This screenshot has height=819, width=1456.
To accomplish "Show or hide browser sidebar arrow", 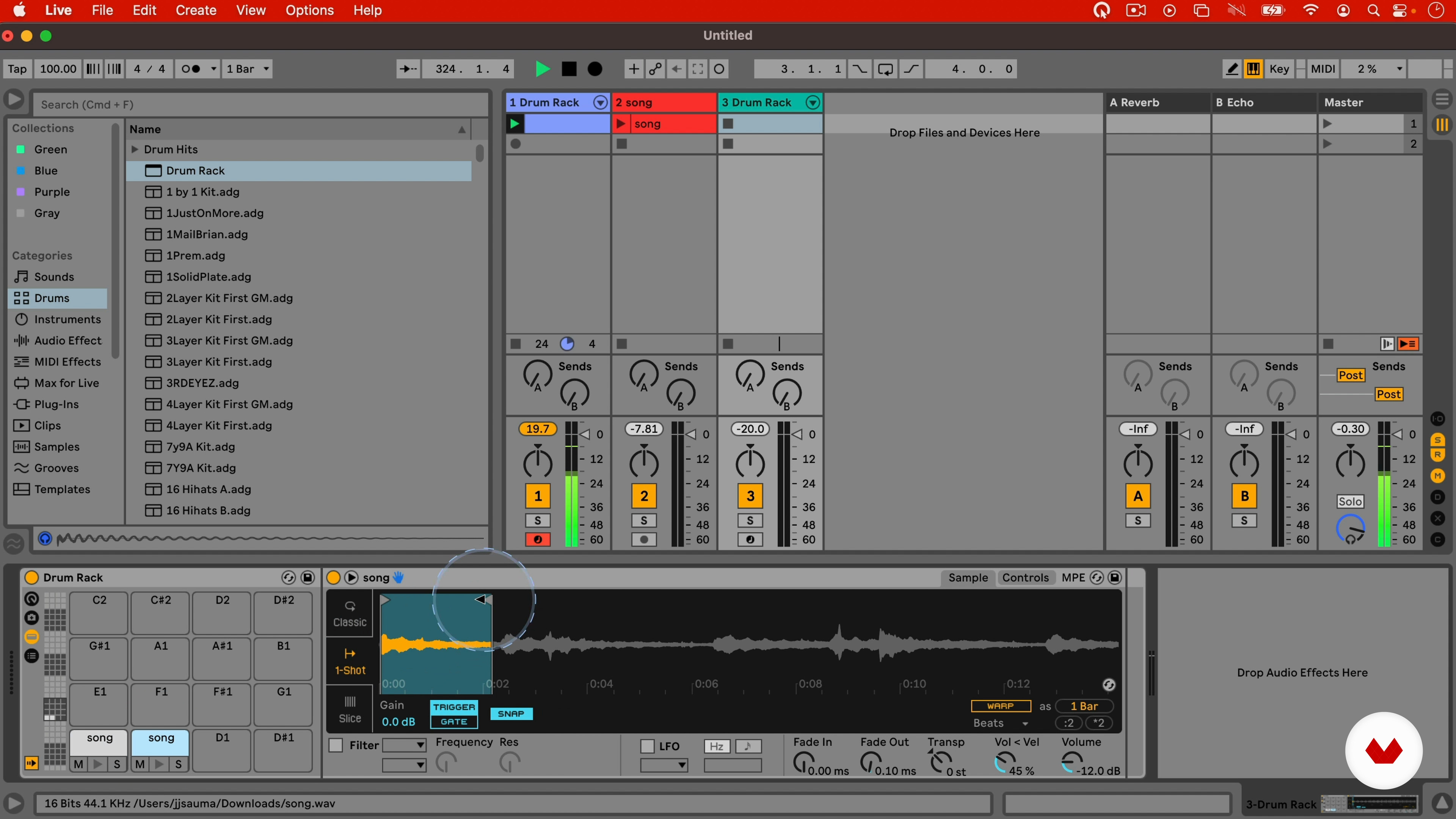I will tap(14, 99).
